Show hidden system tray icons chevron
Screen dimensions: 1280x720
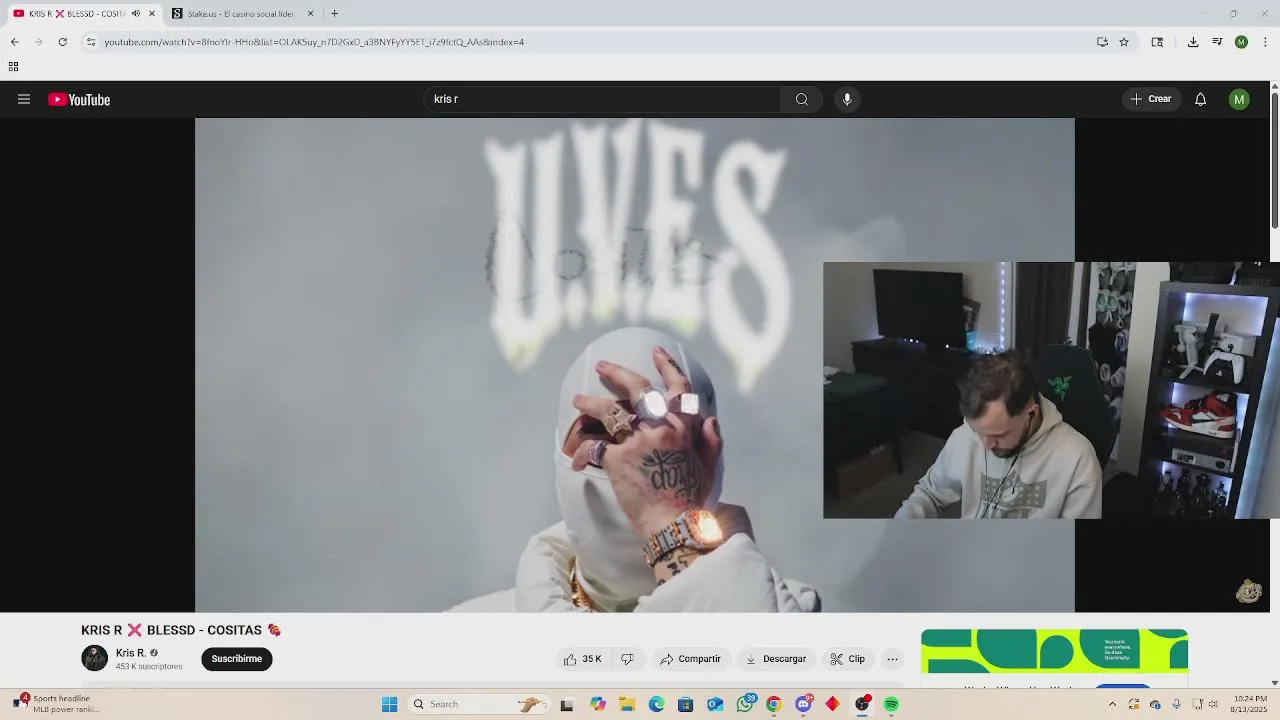point(1112,704)
